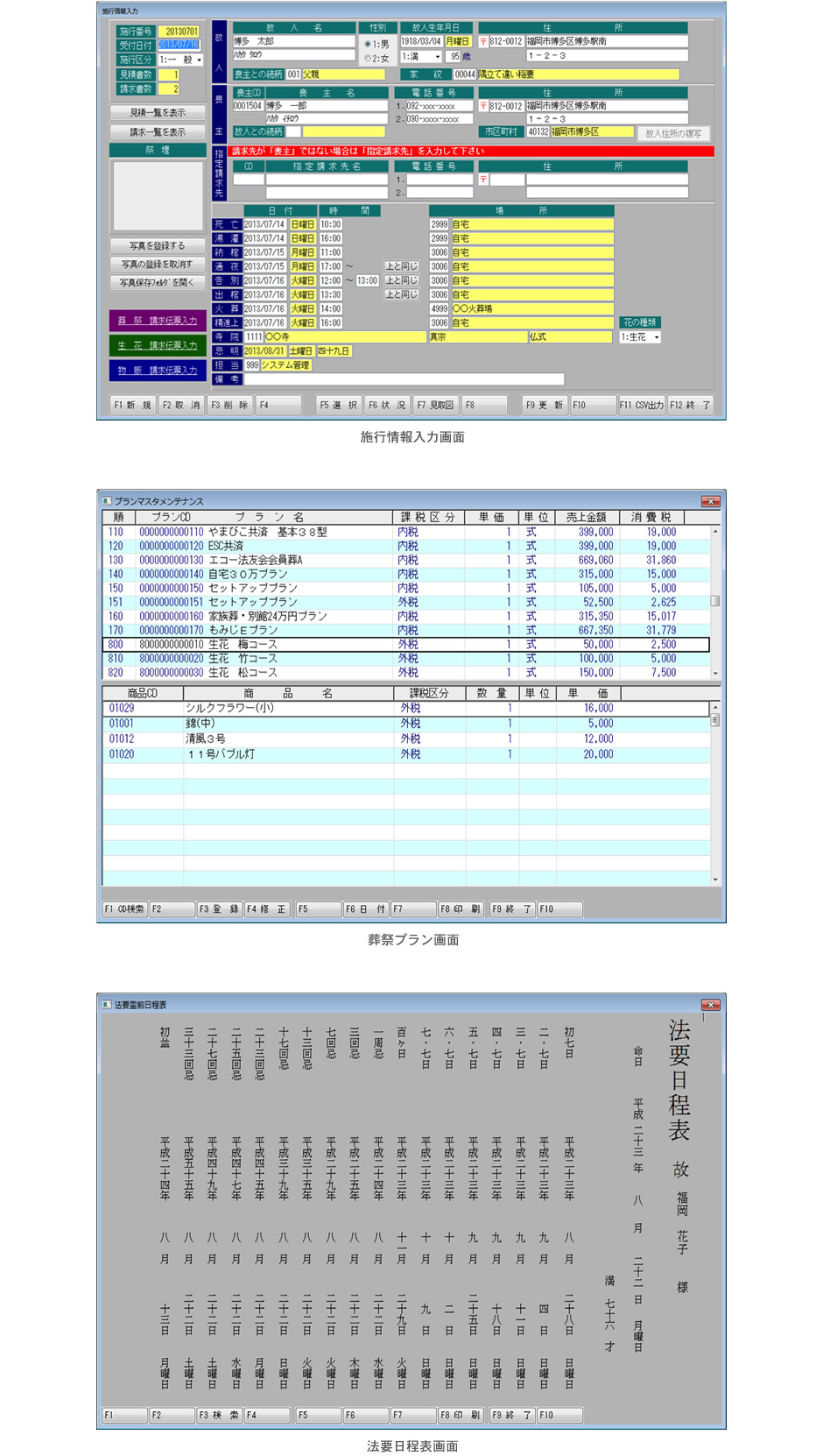
Task: Click F9 終了 in 法要霊前日程表 window
Action: pos(512,1415)
